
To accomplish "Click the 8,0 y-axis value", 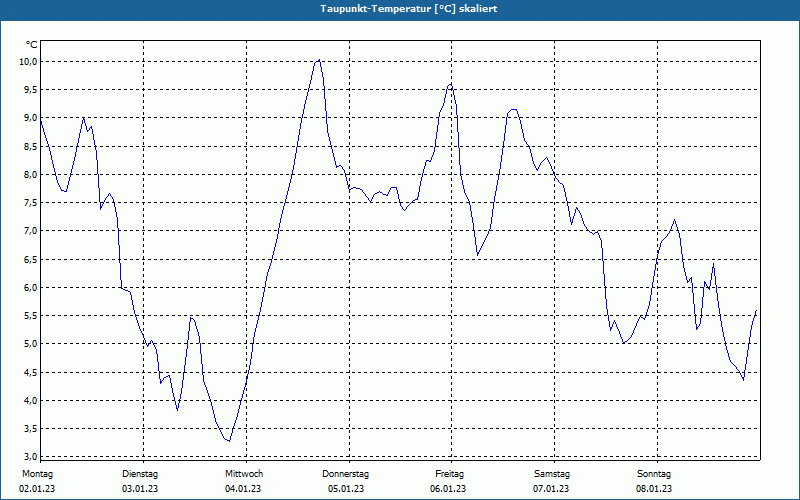I will tap(31, 174).
